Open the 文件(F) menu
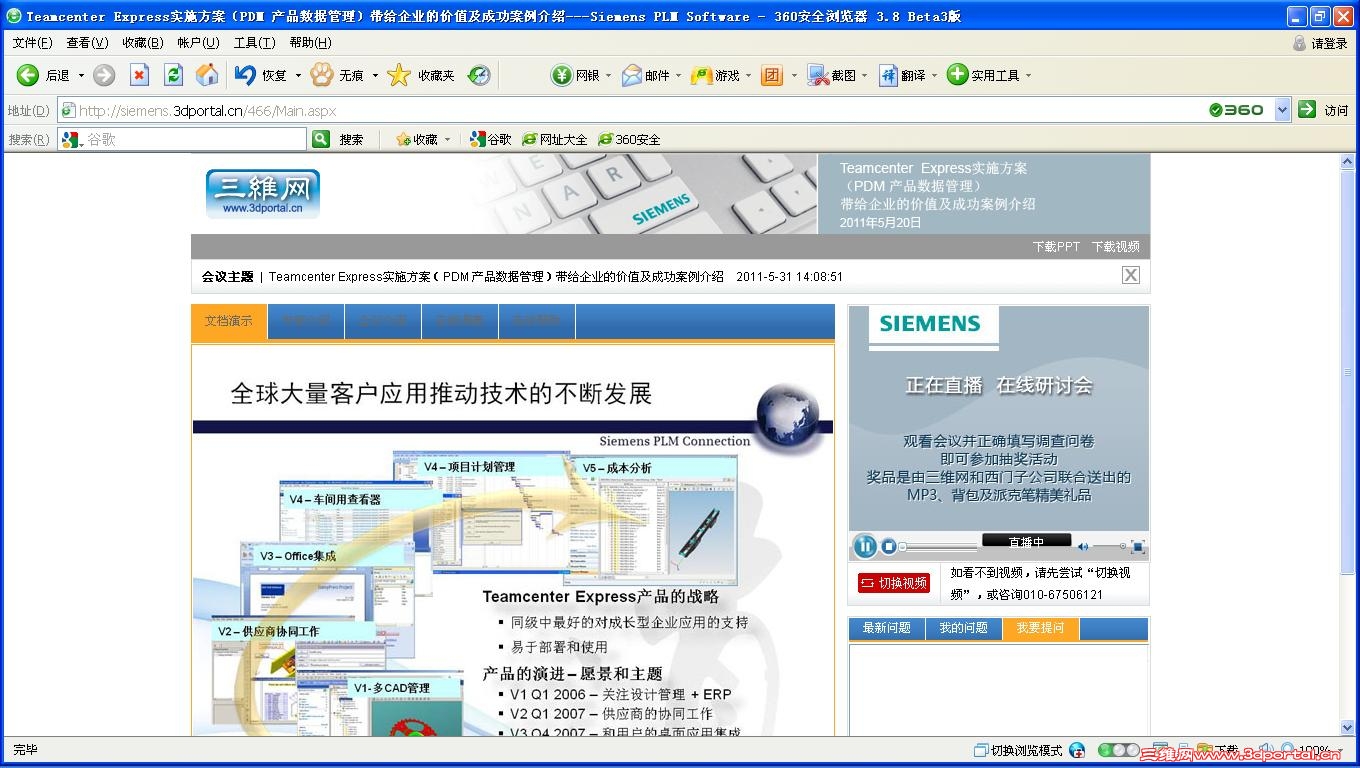The width and height of the screenshot is (1360, 768). 32,43
